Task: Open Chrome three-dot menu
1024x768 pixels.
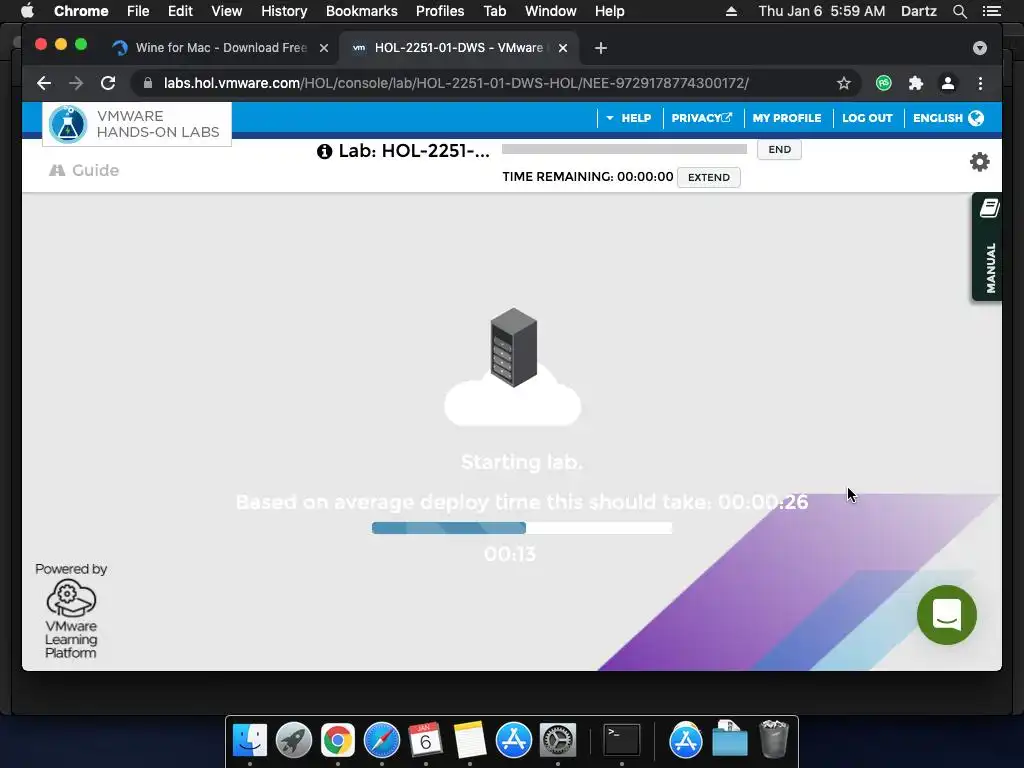Action: tap(980, 83)
